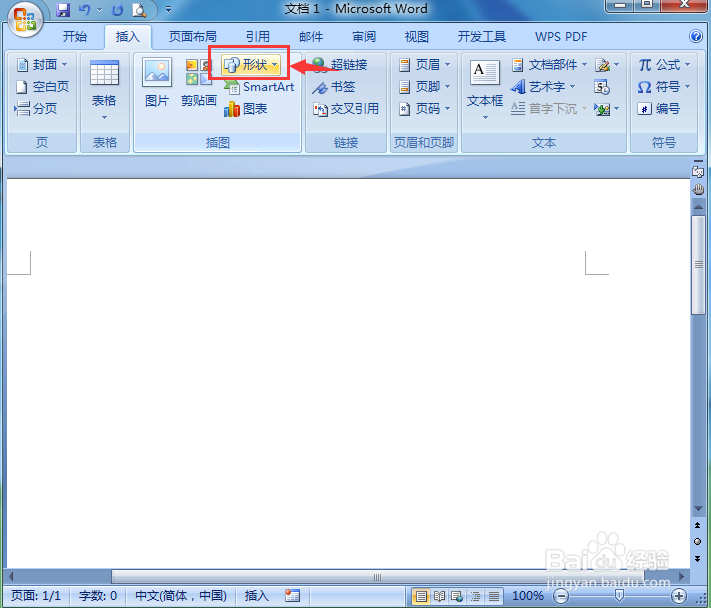Click the 页面: 1/1 status indicator
The height and width of the screenshot is (608, 711).
click(36, 595)
